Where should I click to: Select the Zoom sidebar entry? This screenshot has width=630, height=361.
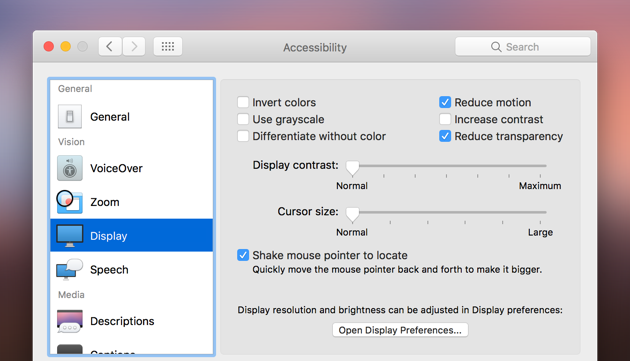(131, 202)
